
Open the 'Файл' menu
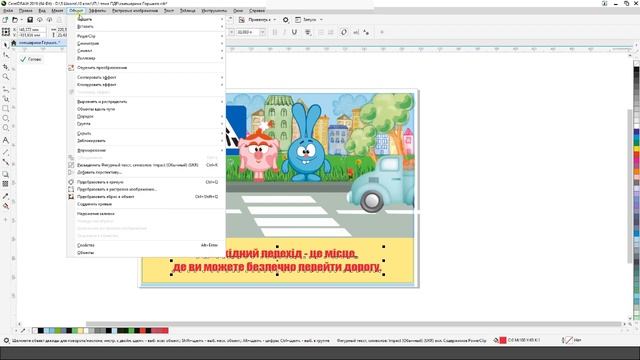tap(8, 11)
